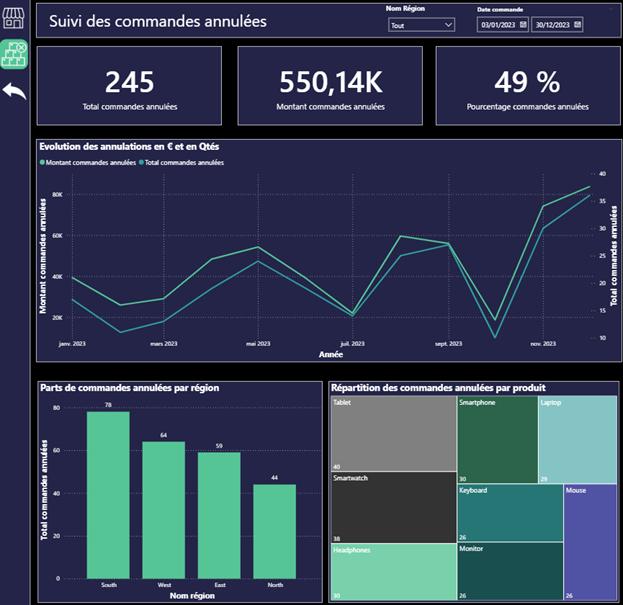
Task: Click the cancelled orders boxes icon
Action: [14, 54]
